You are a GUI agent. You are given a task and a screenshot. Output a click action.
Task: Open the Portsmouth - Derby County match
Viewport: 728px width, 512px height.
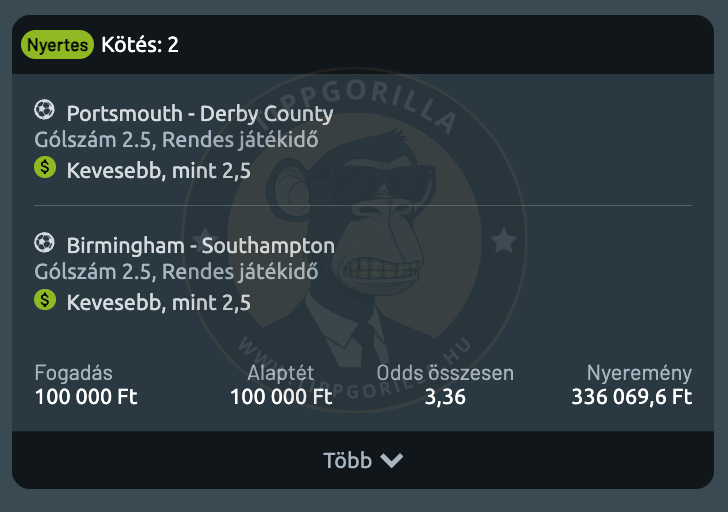pos(200,113)
